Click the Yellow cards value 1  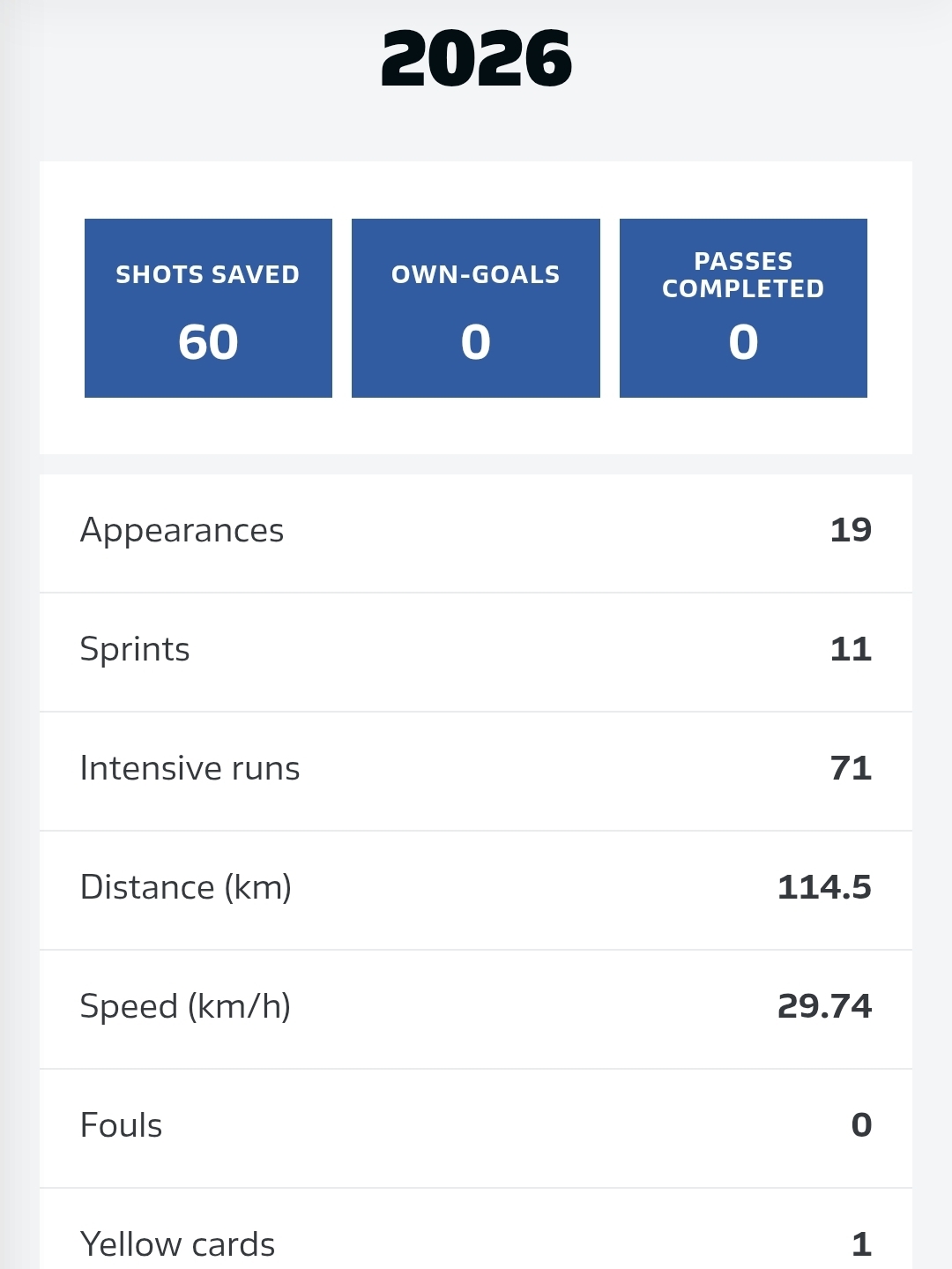[861, 1244]
